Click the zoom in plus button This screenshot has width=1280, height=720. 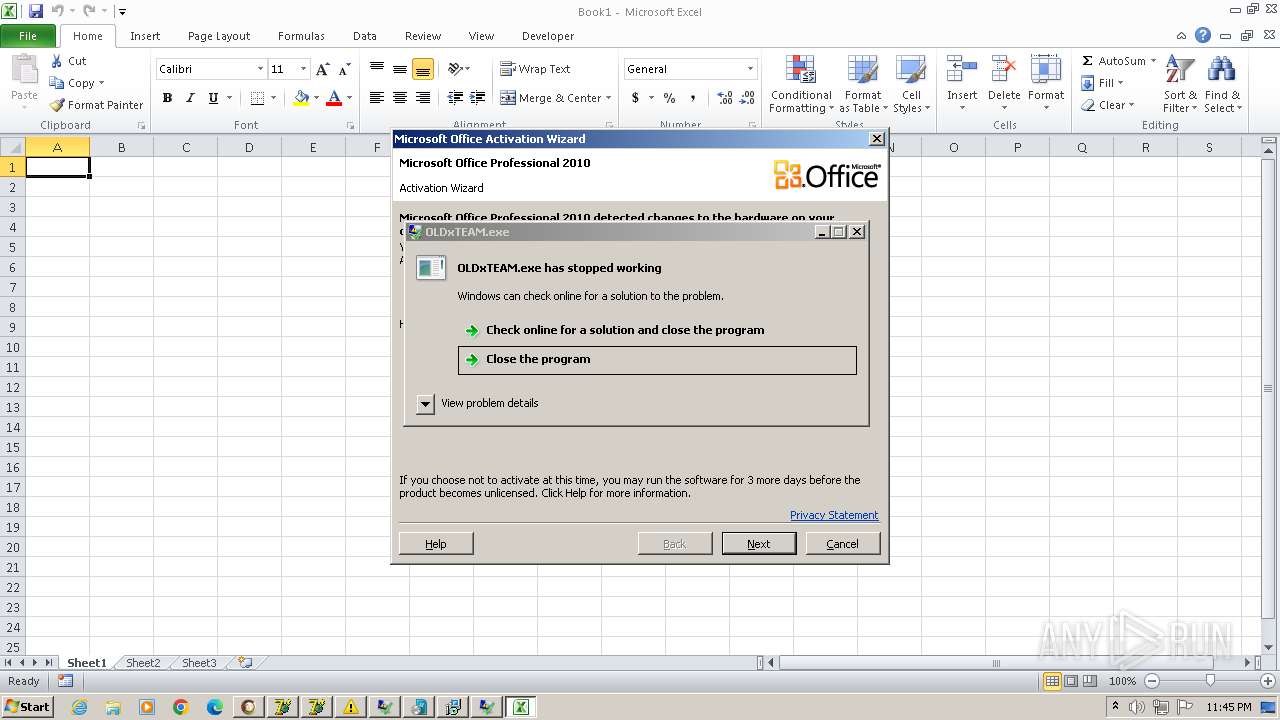coord(1267,681)
